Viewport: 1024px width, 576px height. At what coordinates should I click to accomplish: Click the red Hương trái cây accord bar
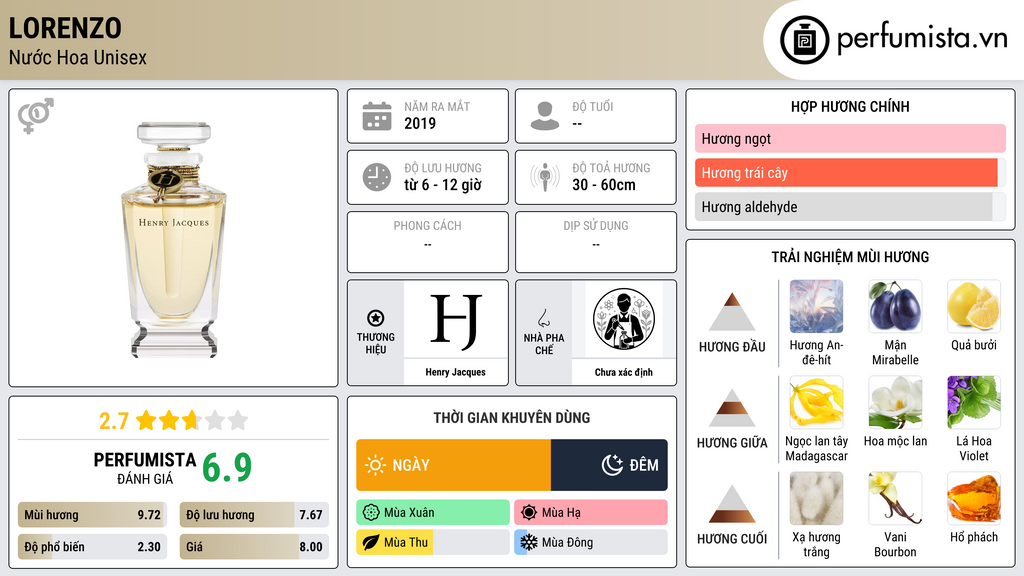[850, 173]
